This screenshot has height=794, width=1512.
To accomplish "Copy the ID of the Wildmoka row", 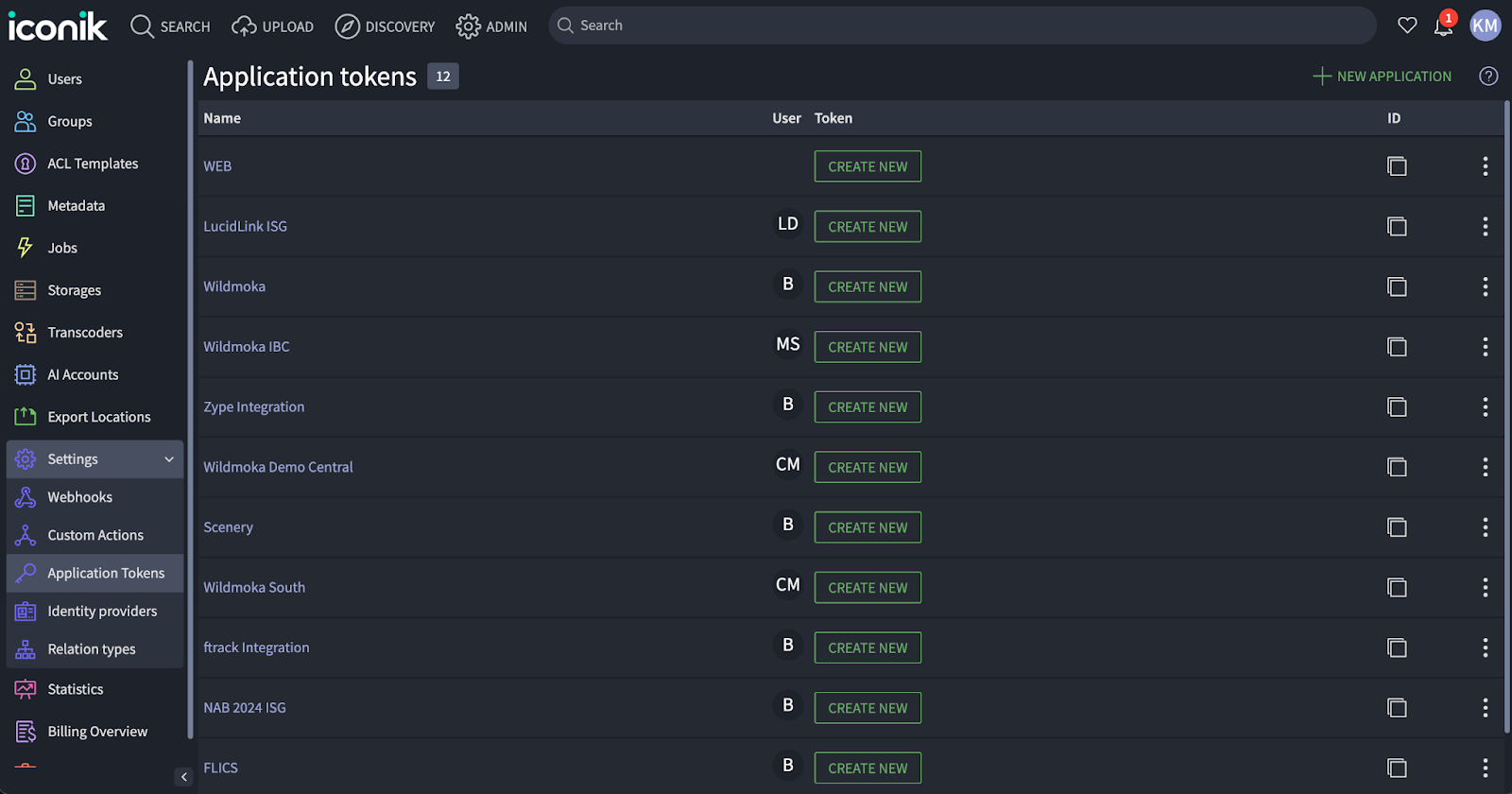I will pos(1397,286).
